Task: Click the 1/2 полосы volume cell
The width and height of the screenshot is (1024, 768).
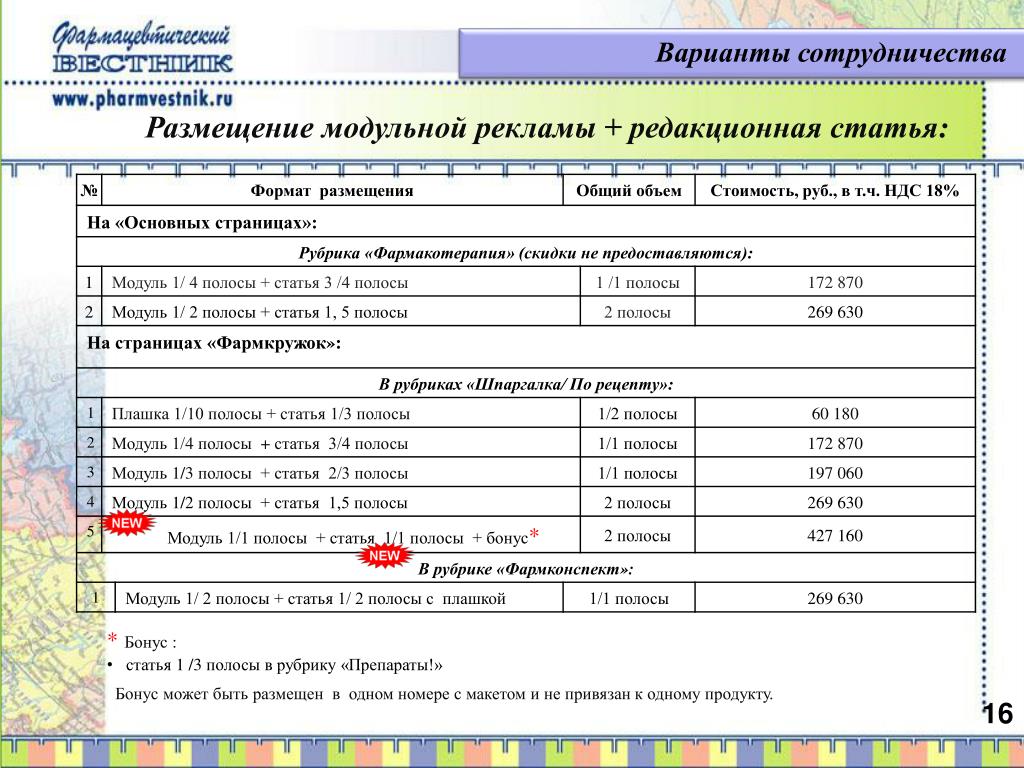Action: coord(637,414)
